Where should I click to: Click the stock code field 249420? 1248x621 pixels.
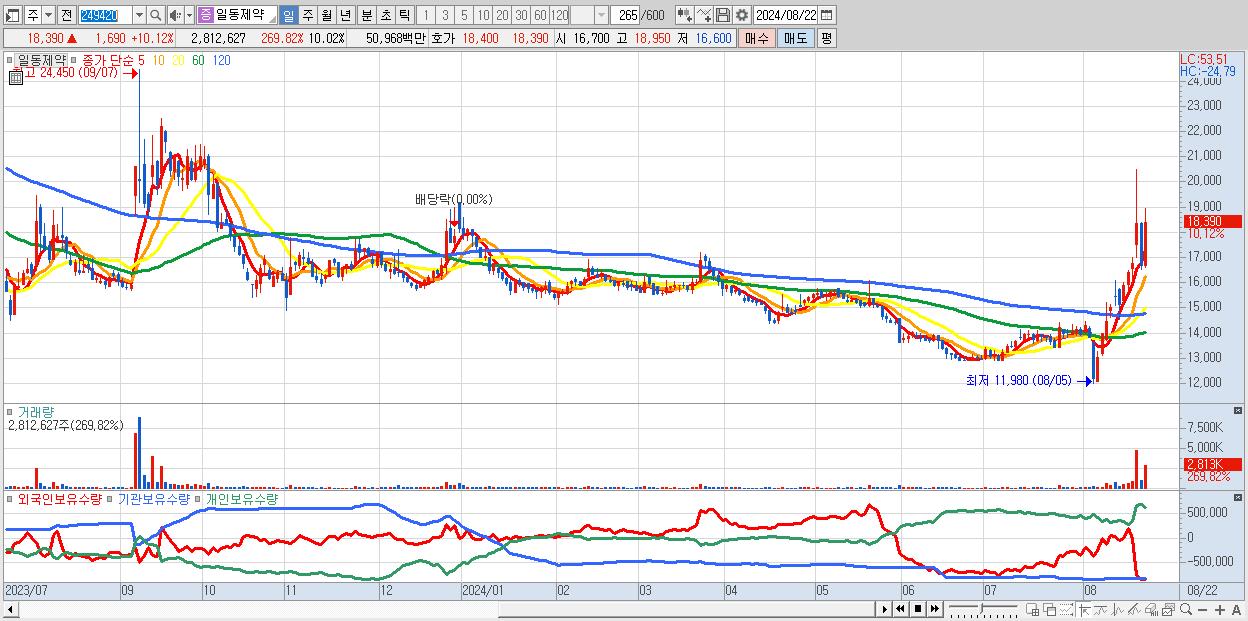(x=105, y=15)
